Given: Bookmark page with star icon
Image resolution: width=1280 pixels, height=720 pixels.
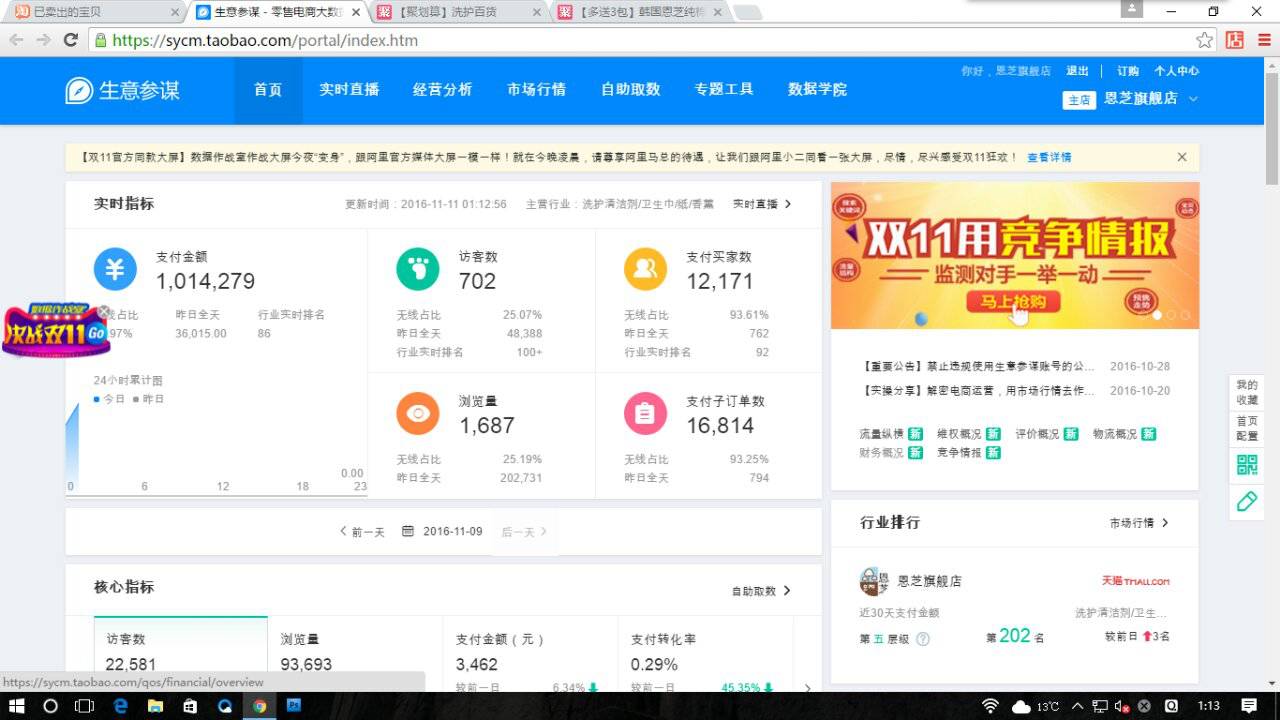Looking at the screenshot, I should pyautogui.click(x=1205, y=40).
